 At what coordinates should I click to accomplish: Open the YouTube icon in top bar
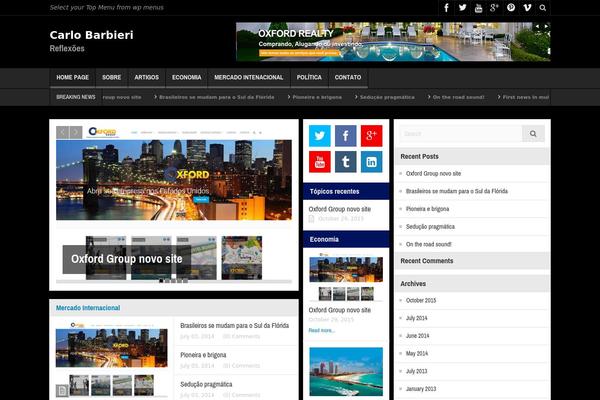pyautogui.click(x=478, y=8)
